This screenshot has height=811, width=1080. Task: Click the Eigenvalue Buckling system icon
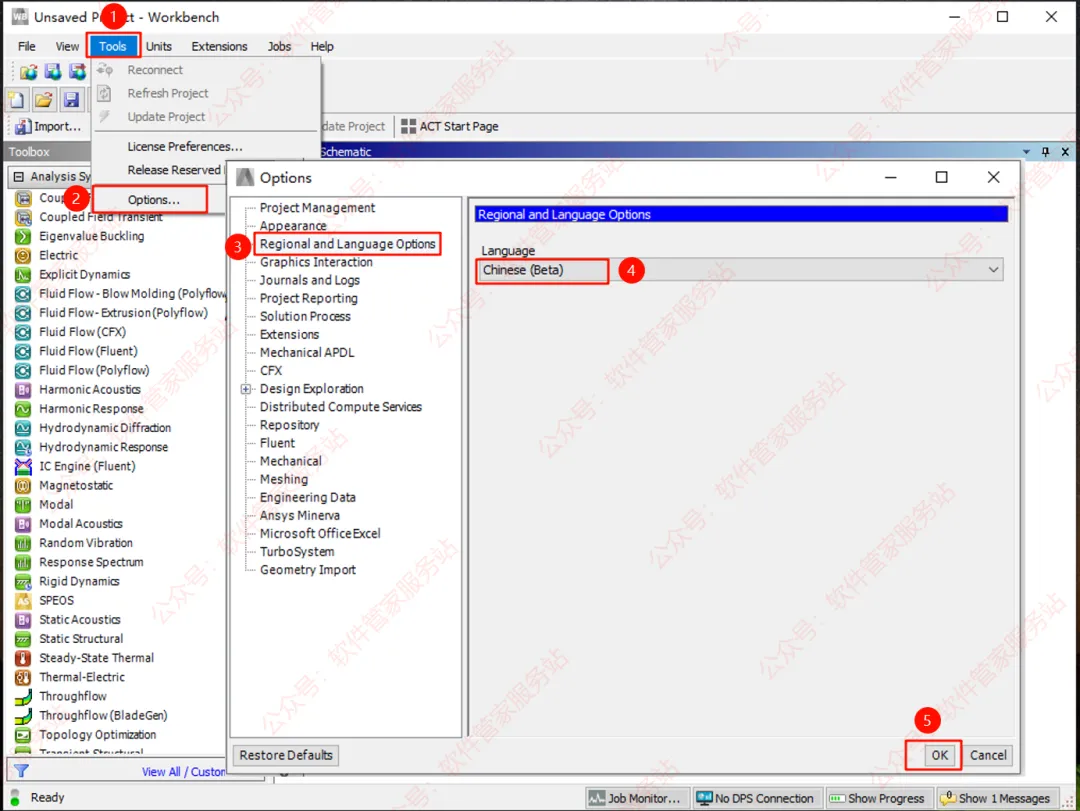(x=23, y=236)
